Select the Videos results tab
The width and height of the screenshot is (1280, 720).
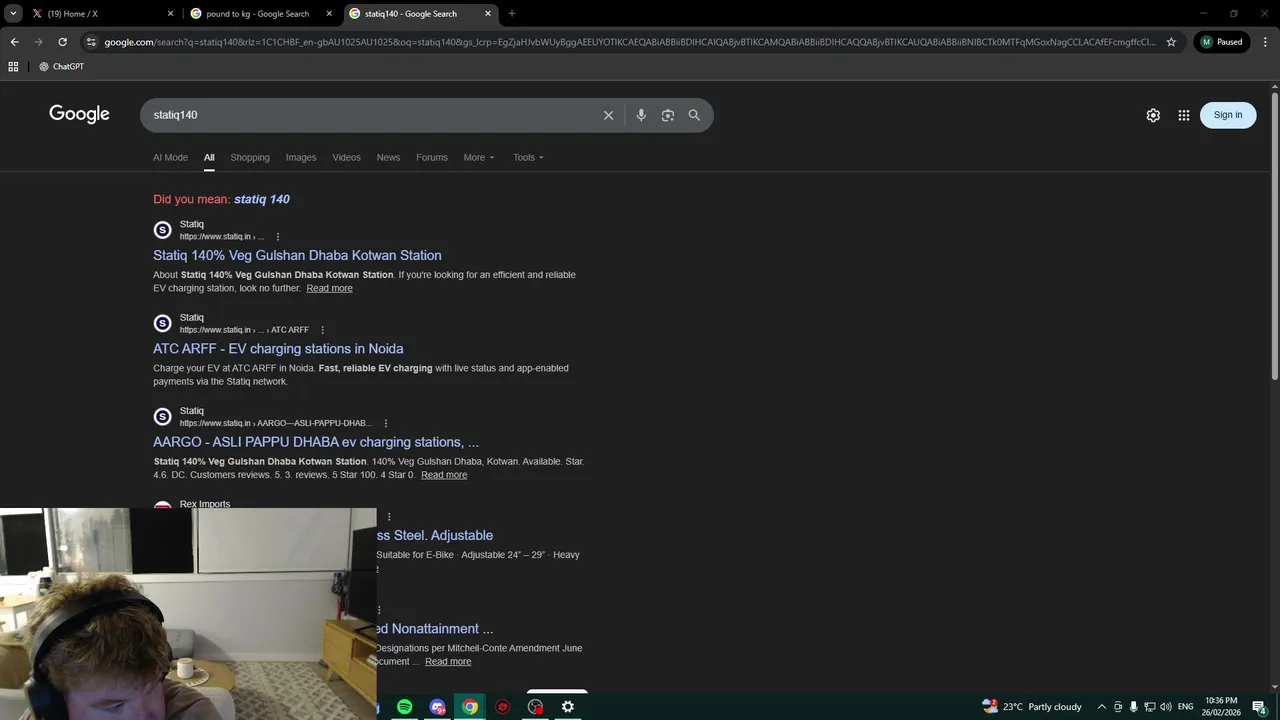click(x=346, y=157)
